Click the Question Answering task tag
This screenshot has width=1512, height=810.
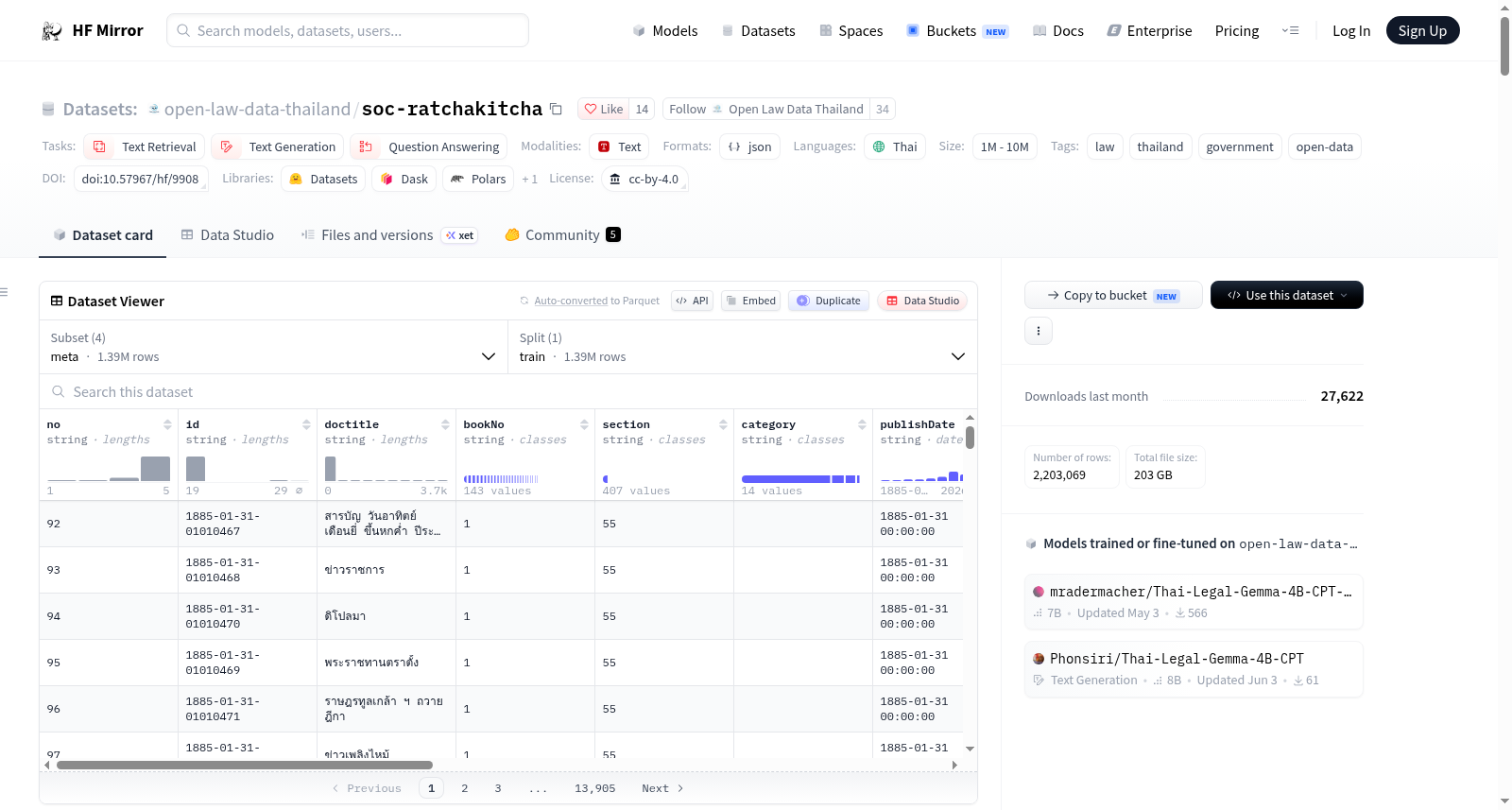429,147
